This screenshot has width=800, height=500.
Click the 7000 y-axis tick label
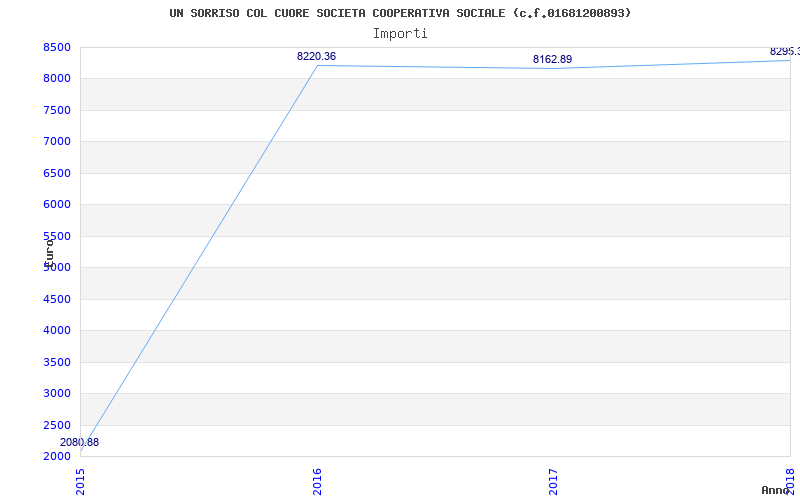coord(56,141)
